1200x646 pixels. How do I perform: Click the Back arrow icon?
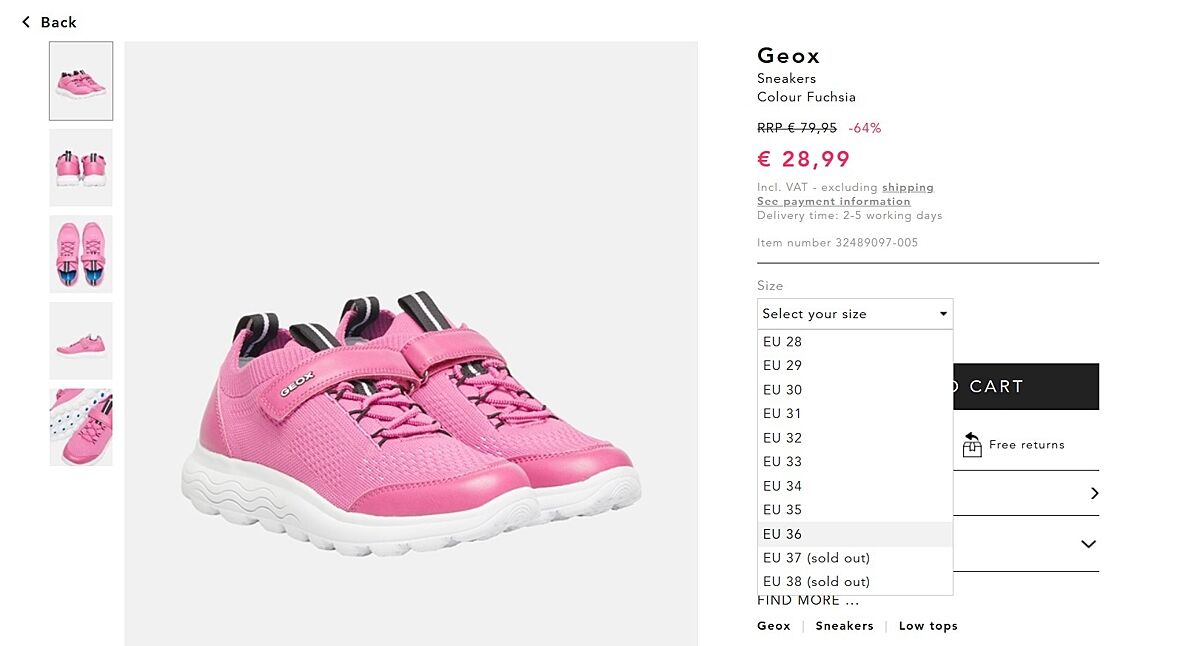pos(26,22)
